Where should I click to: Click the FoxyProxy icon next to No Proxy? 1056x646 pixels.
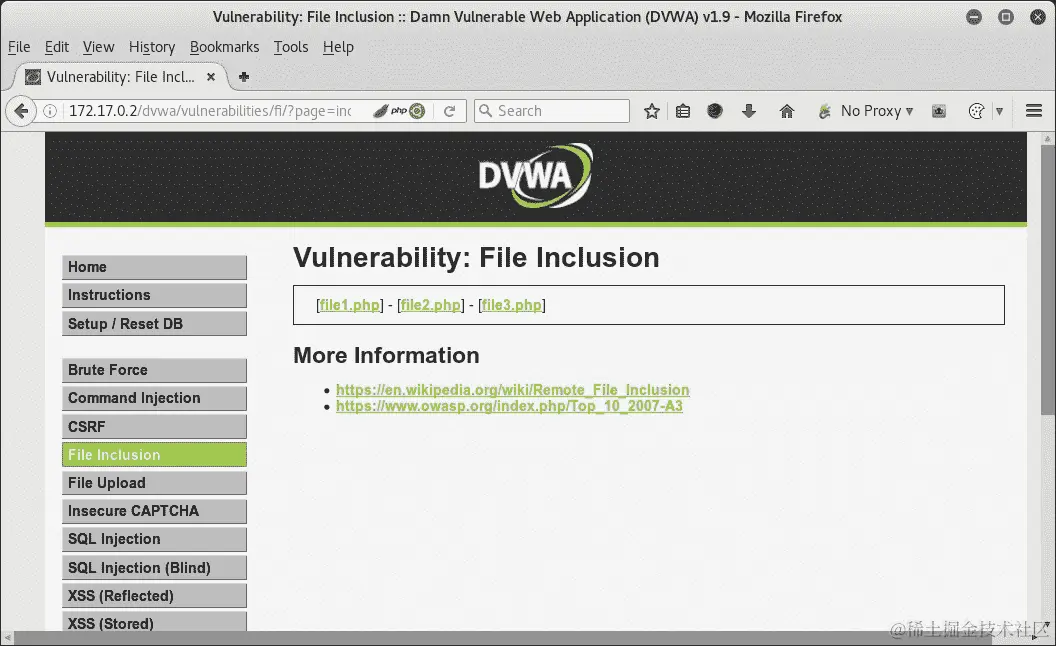824,111
